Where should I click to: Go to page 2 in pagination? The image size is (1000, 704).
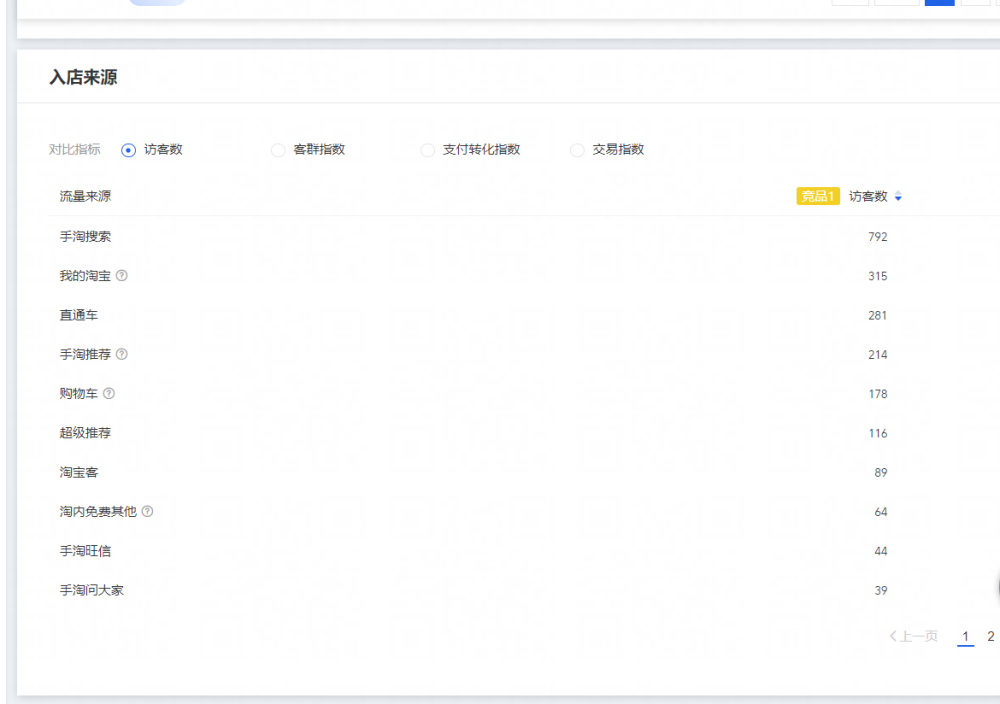(990, 636)
